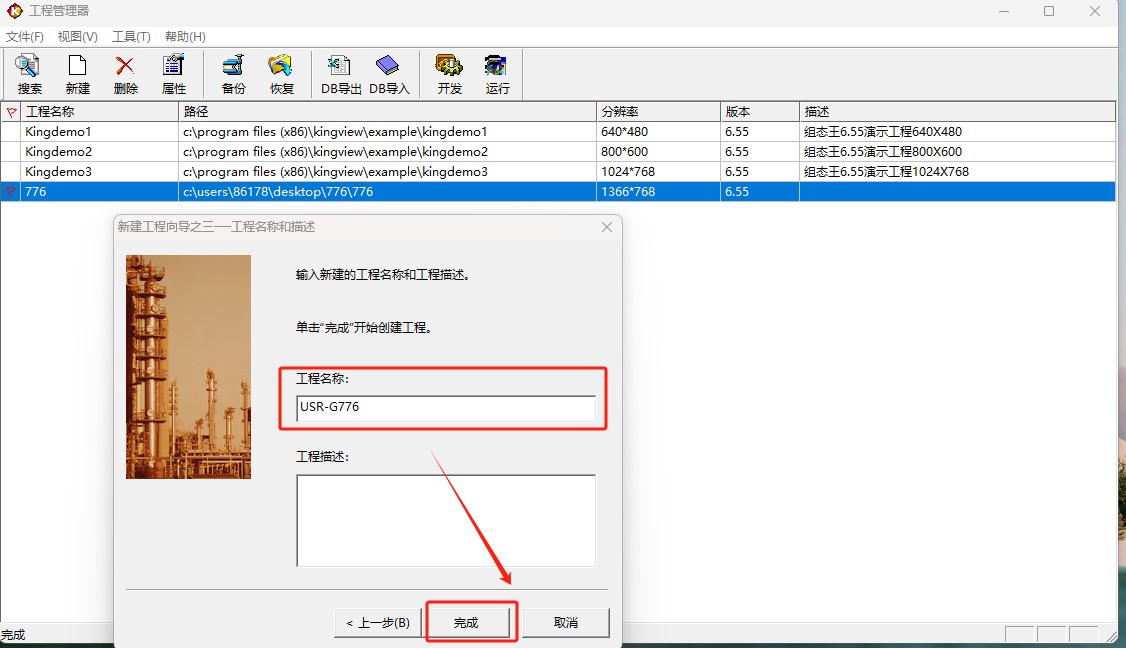Click inside the 工程描述 text area

445,520
